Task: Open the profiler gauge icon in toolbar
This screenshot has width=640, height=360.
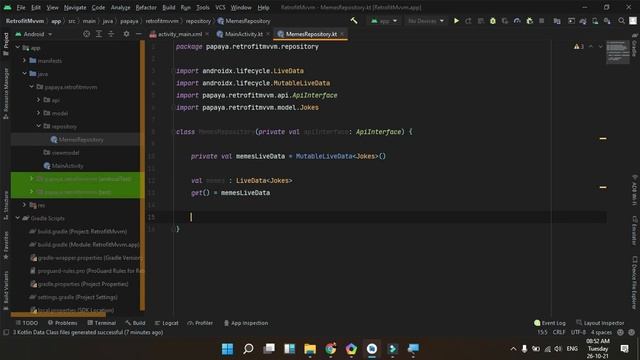Action: tap(517, 21)
